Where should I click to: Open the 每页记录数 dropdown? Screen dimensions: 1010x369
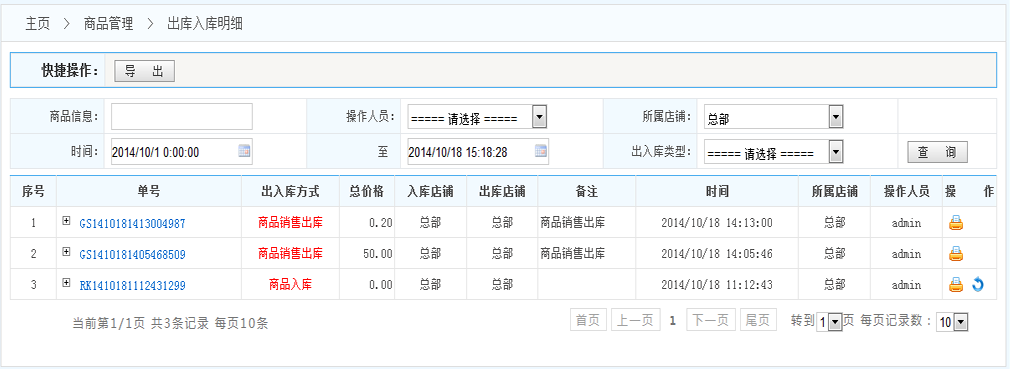point(952,322)
